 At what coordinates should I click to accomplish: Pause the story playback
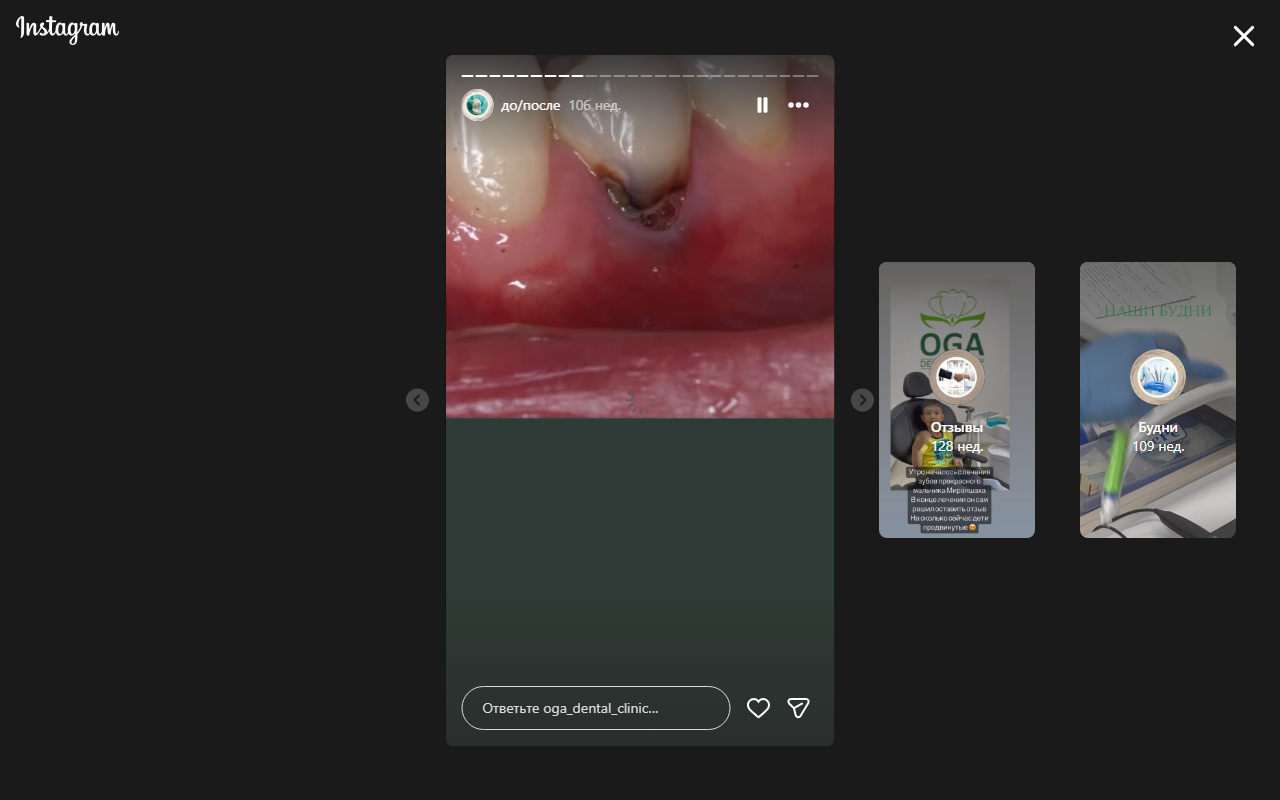(x=762, y=105)
